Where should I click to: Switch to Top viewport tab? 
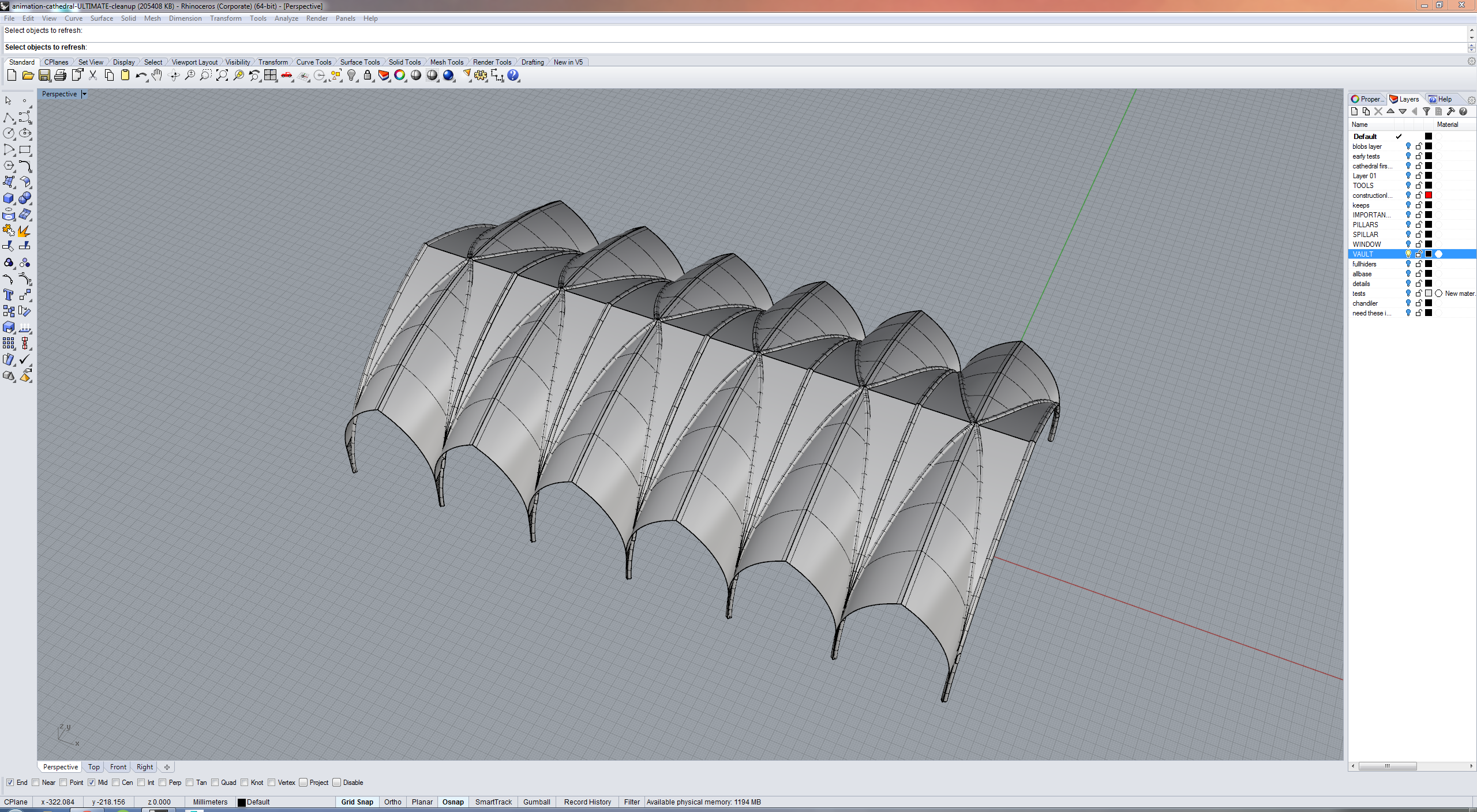(x=94, y=767)
